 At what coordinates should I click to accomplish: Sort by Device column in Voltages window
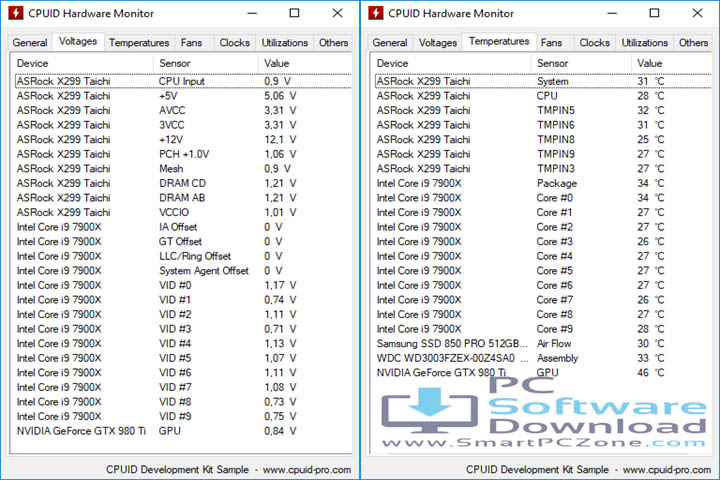82,63
